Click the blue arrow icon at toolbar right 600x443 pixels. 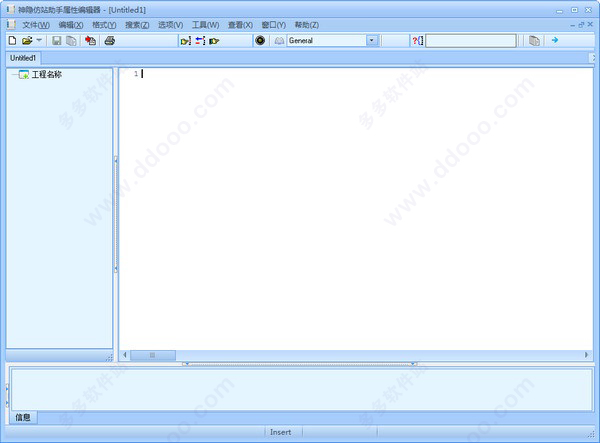coord(554,41)
